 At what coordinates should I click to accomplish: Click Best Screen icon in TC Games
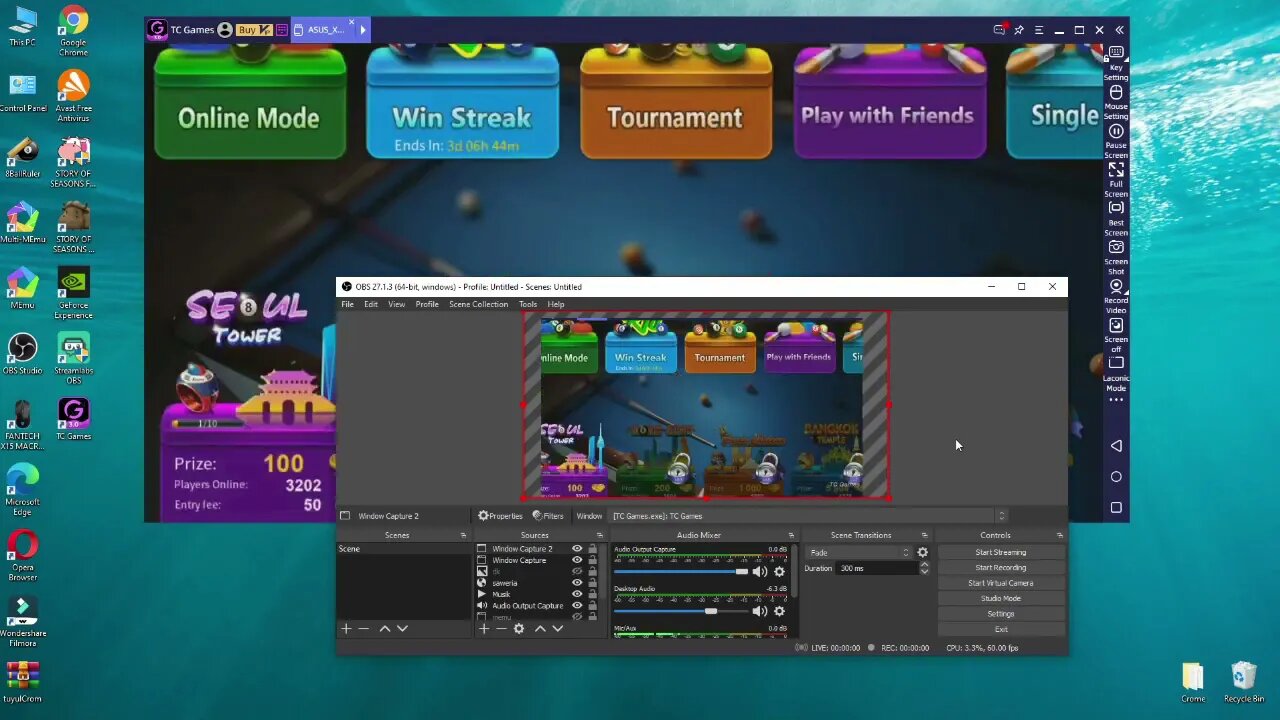click(1116, 208)
